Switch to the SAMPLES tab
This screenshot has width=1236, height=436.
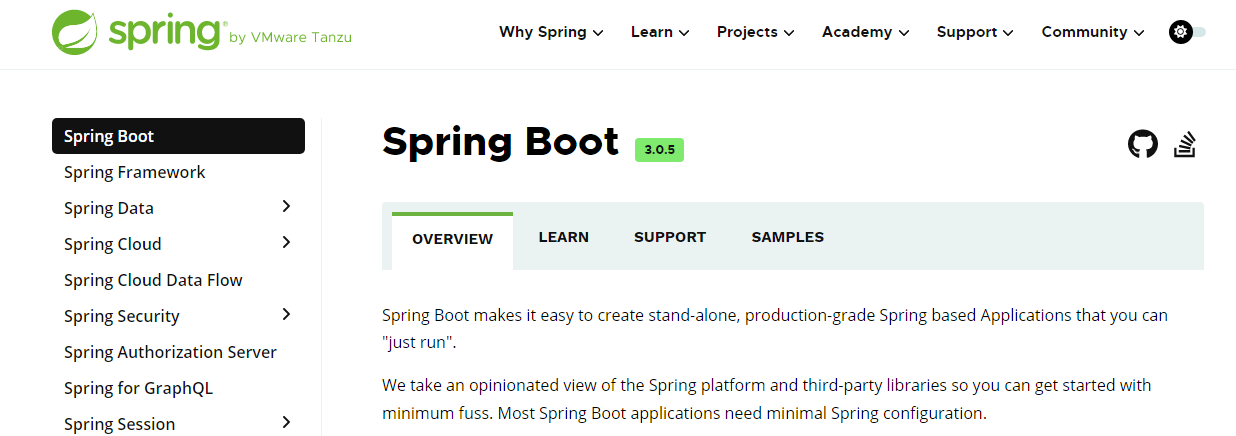tap(788, 238)
